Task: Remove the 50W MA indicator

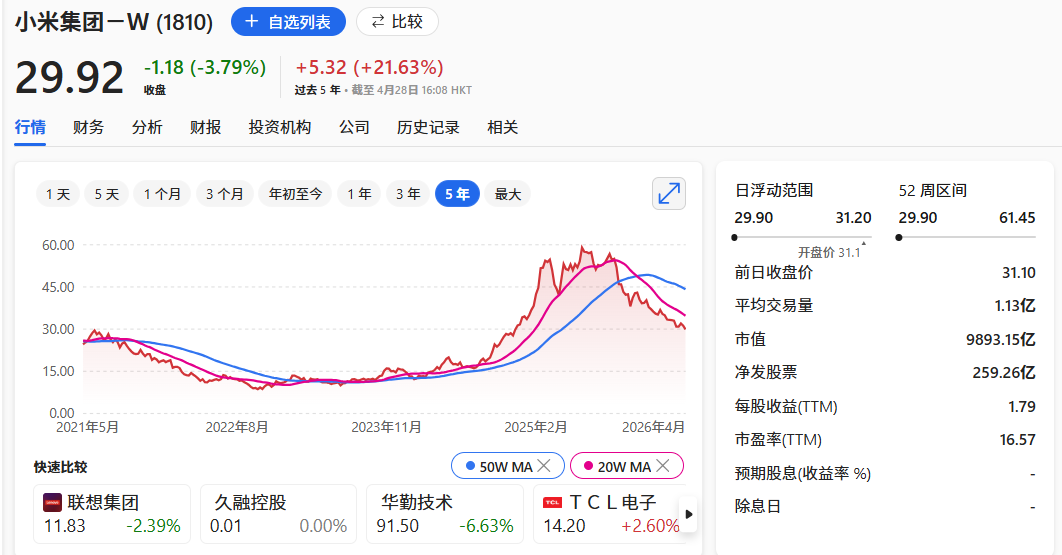Action: coord(544,466)
